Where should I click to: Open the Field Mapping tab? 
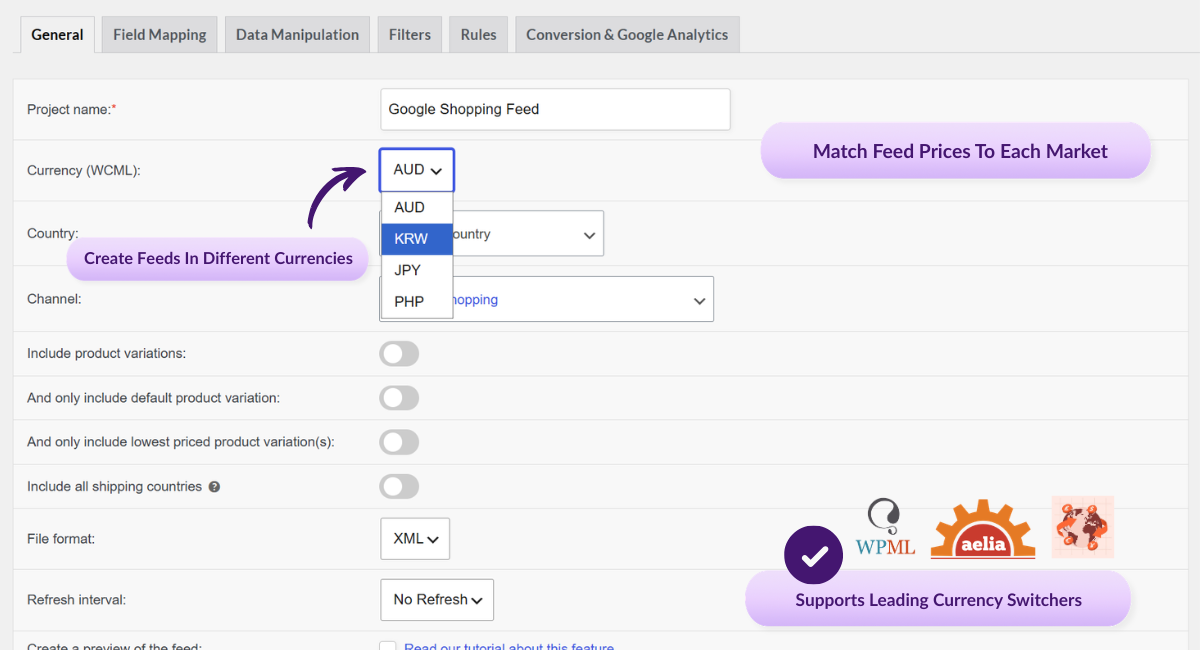tap(159, 34)
